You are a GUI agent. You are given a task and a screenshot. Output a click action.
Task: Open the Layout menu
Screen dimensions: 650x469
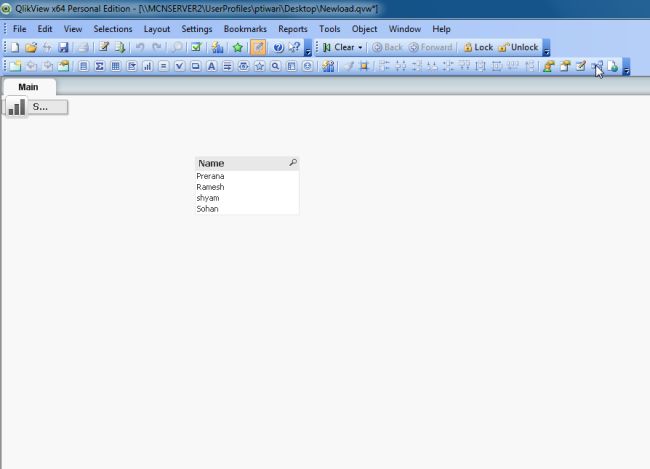click(x=157, y=29)
